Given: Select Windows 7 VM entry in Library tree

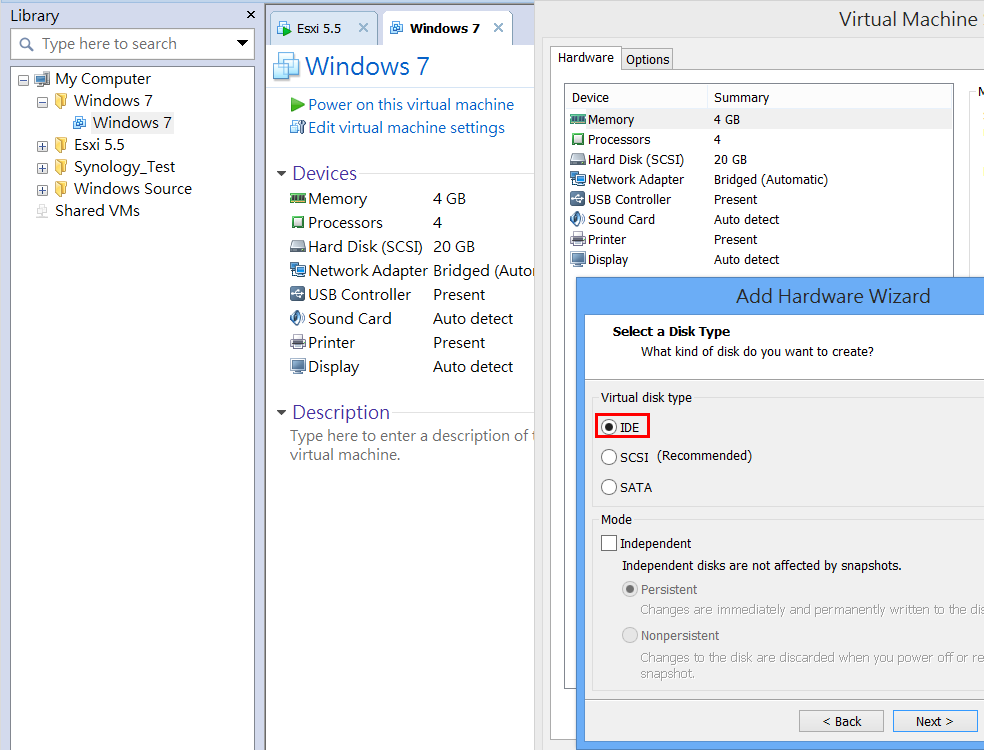Looking at the screenshot, I should (132, 122).
